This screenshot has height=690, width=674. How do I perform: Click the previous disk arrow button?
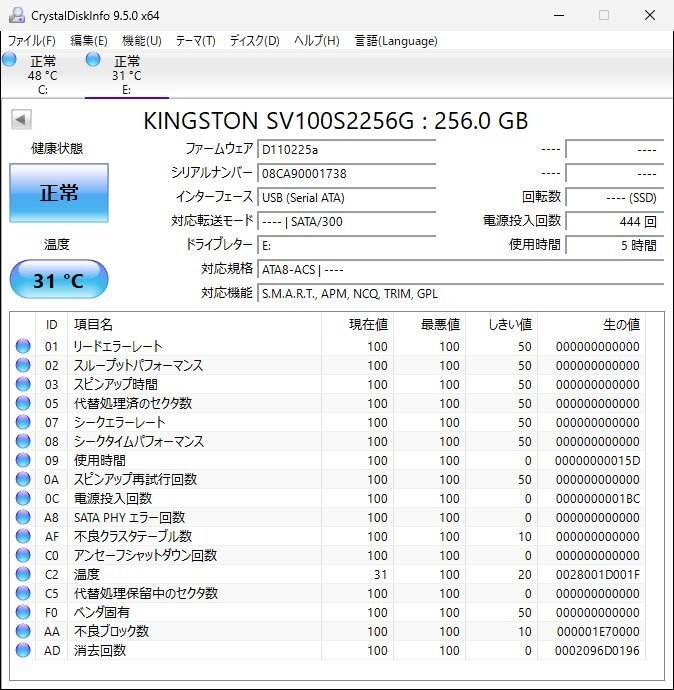point(21,119)
